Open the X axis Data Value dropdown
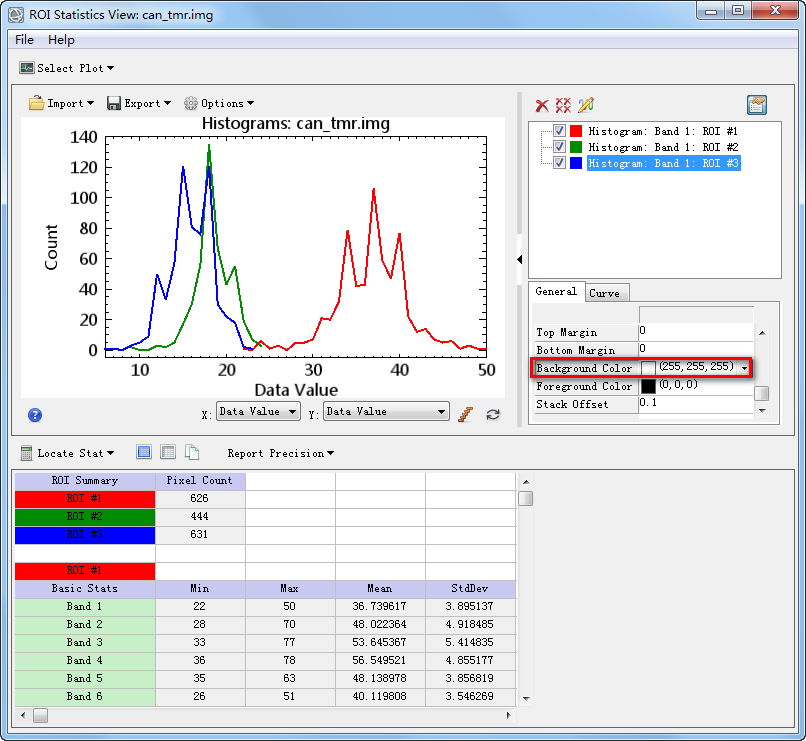The image size is (806, 741). pyautogui.click(x=258, y=412)
